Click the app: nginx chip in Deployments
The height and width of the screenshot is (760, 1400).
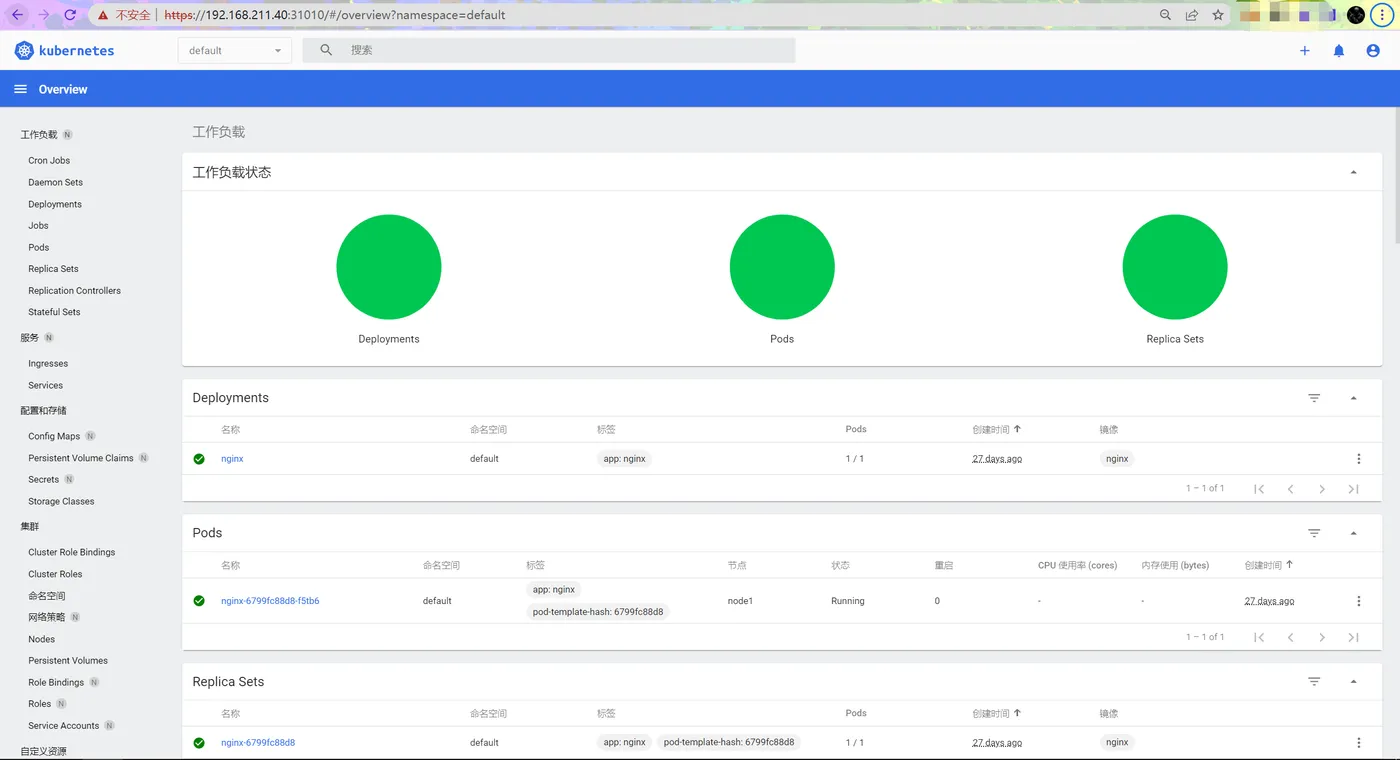[x=625, y=459]
